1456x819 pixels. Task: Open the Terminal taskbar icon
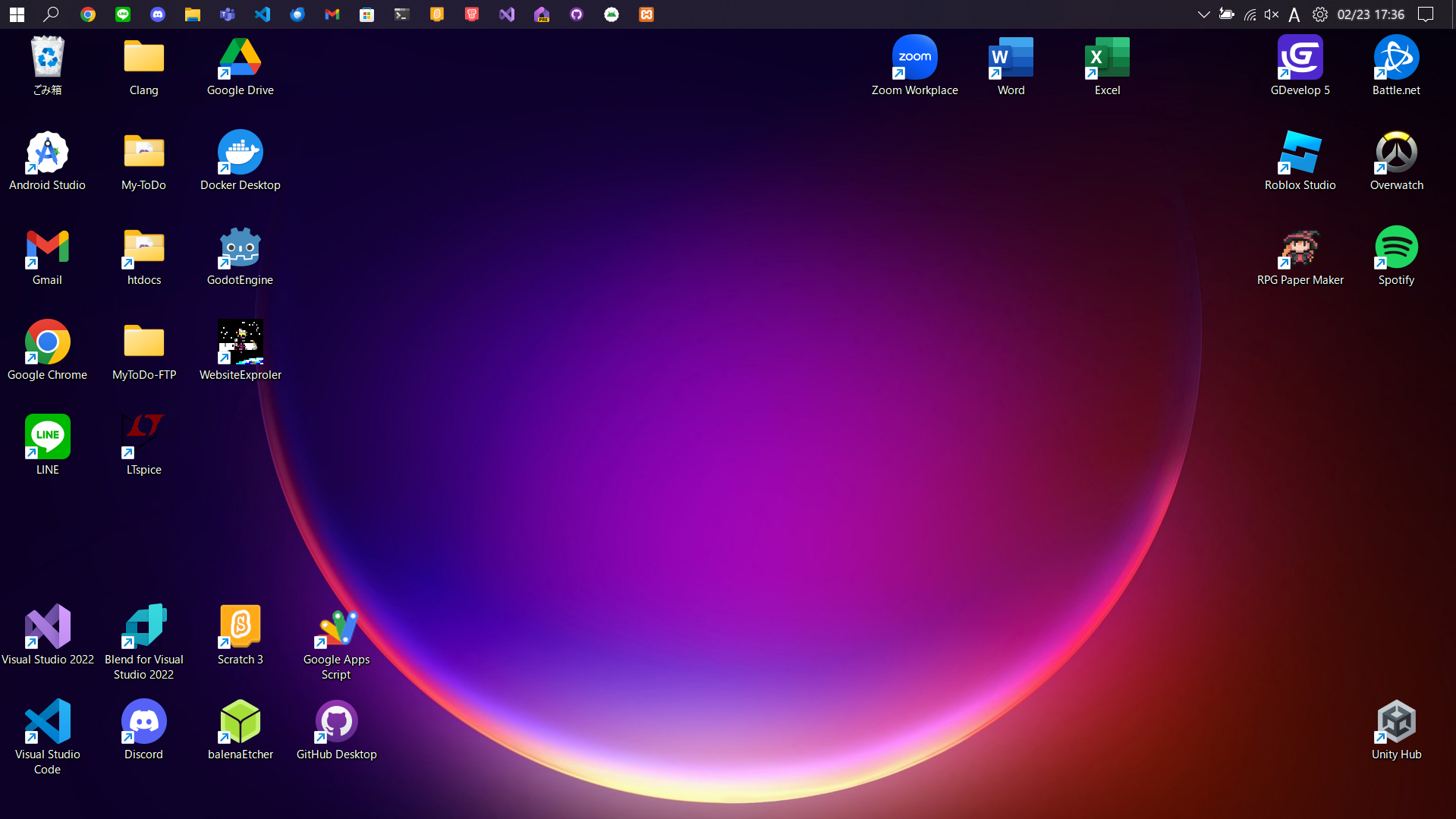pyautogui.click(x=402, y=14)
